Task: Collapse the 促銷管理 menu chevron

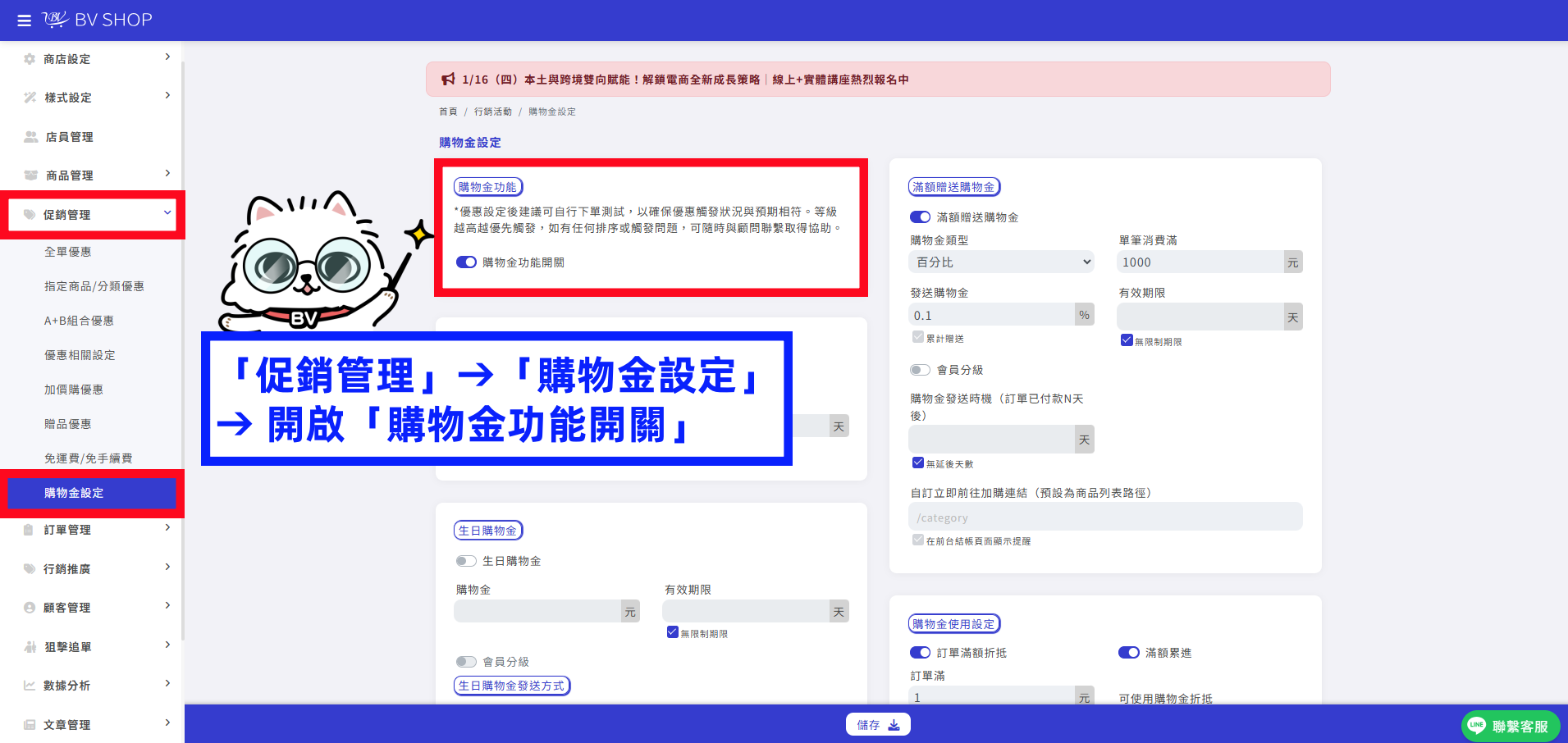Action: (167, 213)
